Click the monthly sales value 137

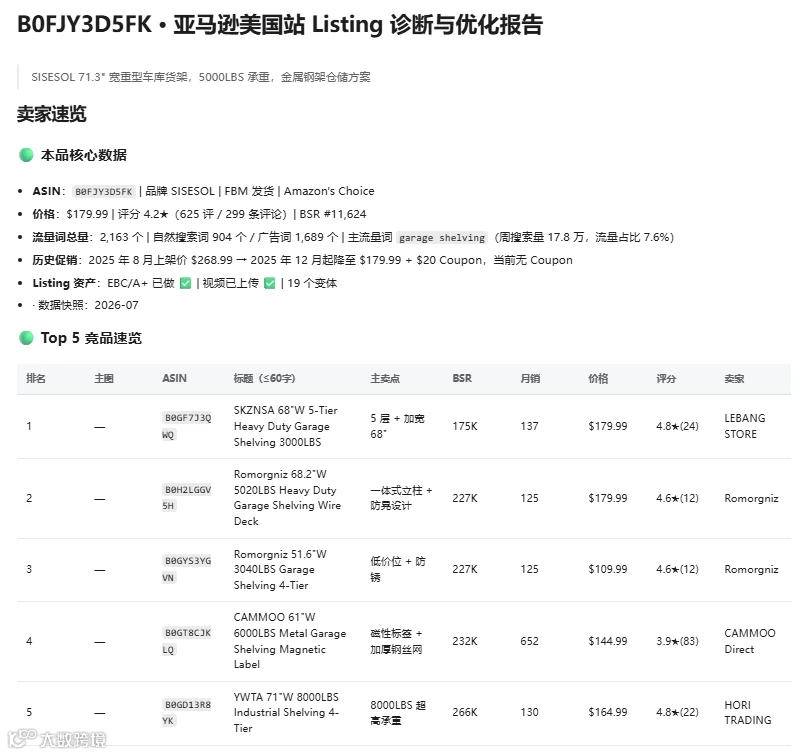coord(529,426)
